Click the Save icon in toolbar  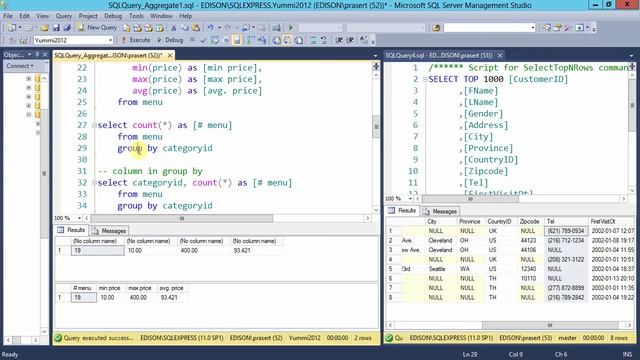56,28
